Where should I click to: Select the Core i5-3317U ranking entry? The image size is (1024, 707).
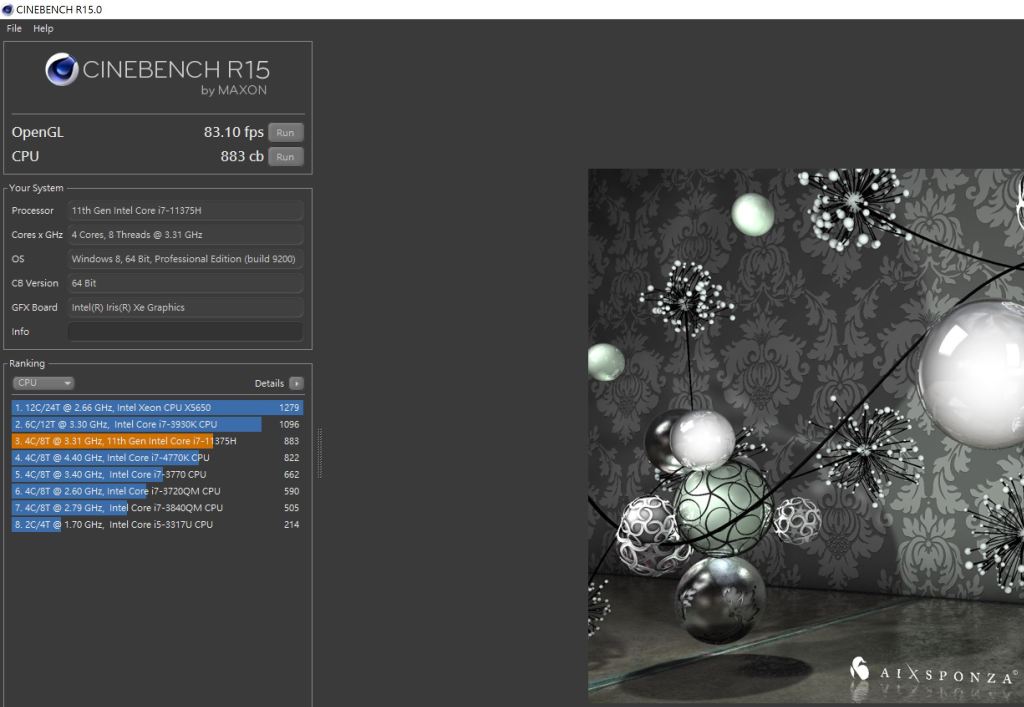click(157, 524)
